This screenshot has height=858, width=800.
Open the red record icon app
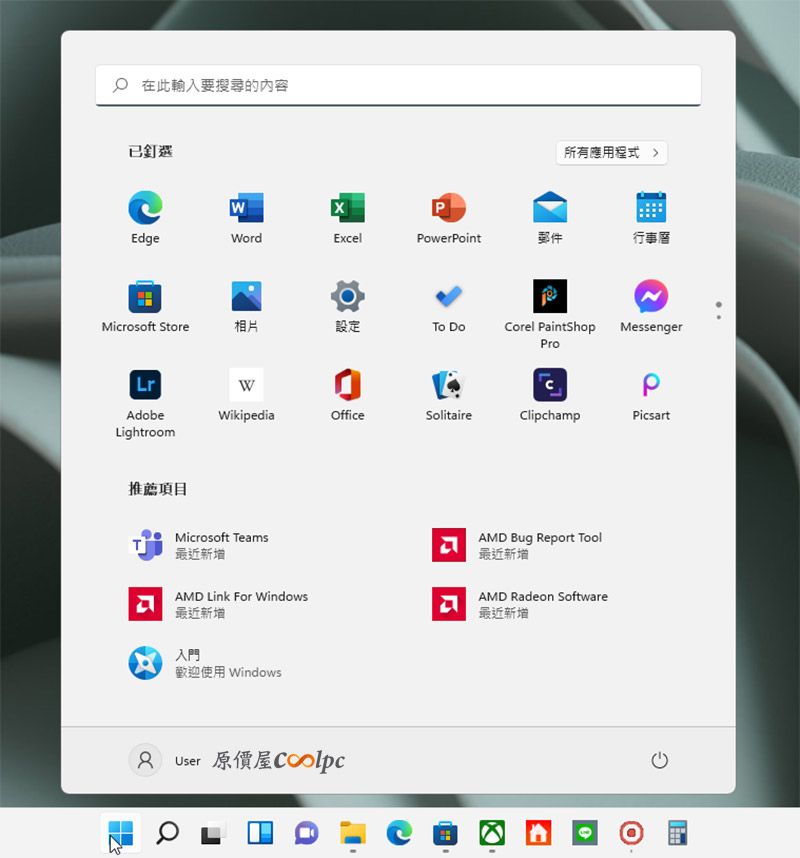[x=631, y=833]
